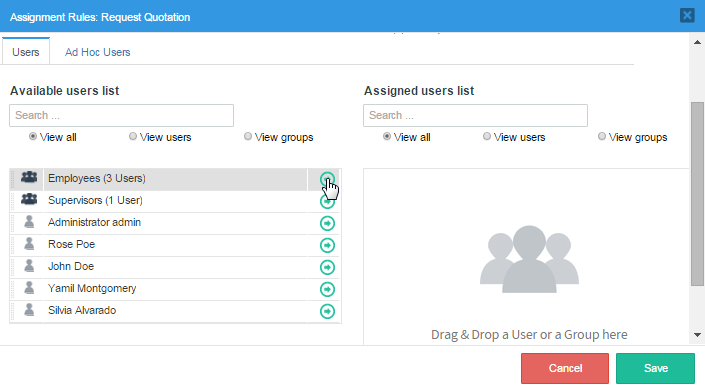Viewport: 705px width, 386px height.
Task: Switch to the Users tab
Action: 26,52
